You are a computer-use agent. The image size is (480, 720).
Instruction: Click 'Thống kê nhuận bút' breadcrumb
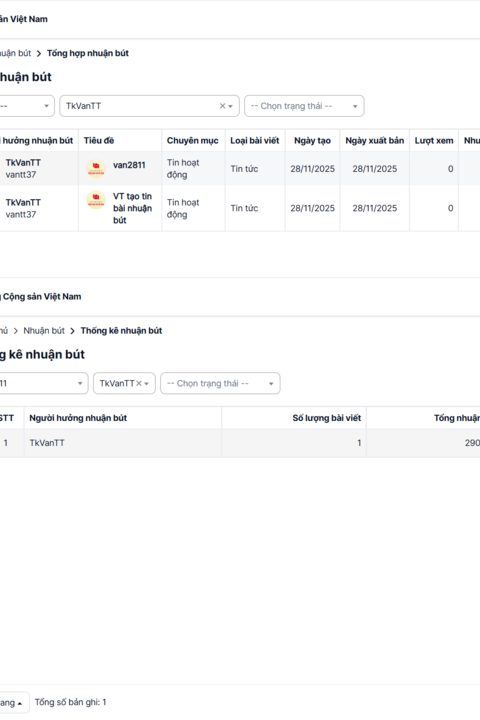point(121,331)
